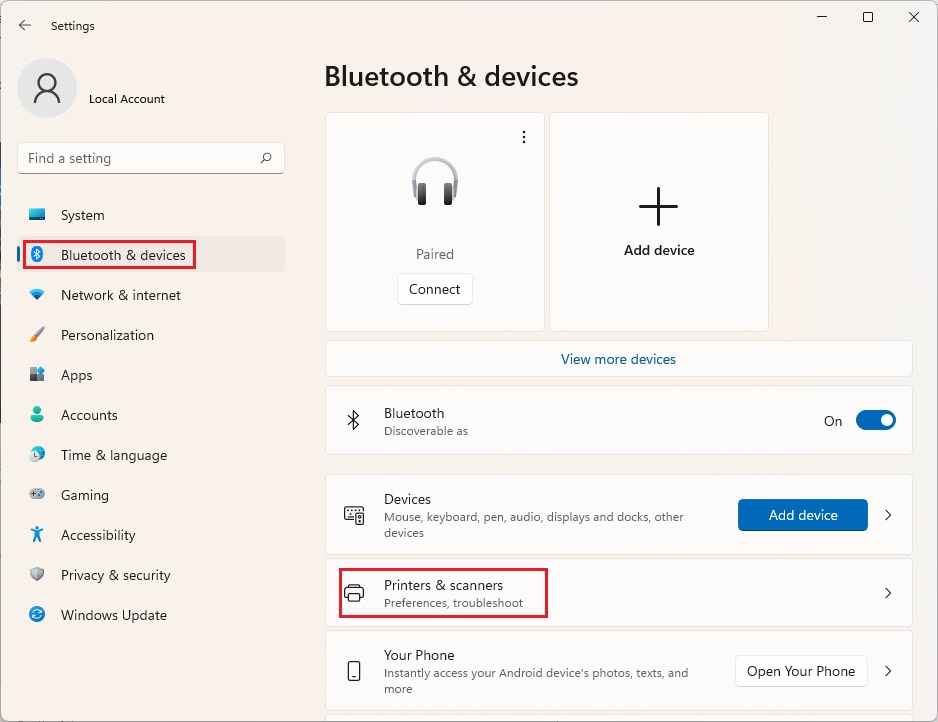Click the plus icon to add device
938x722 pixels.
tap(658, 206)
